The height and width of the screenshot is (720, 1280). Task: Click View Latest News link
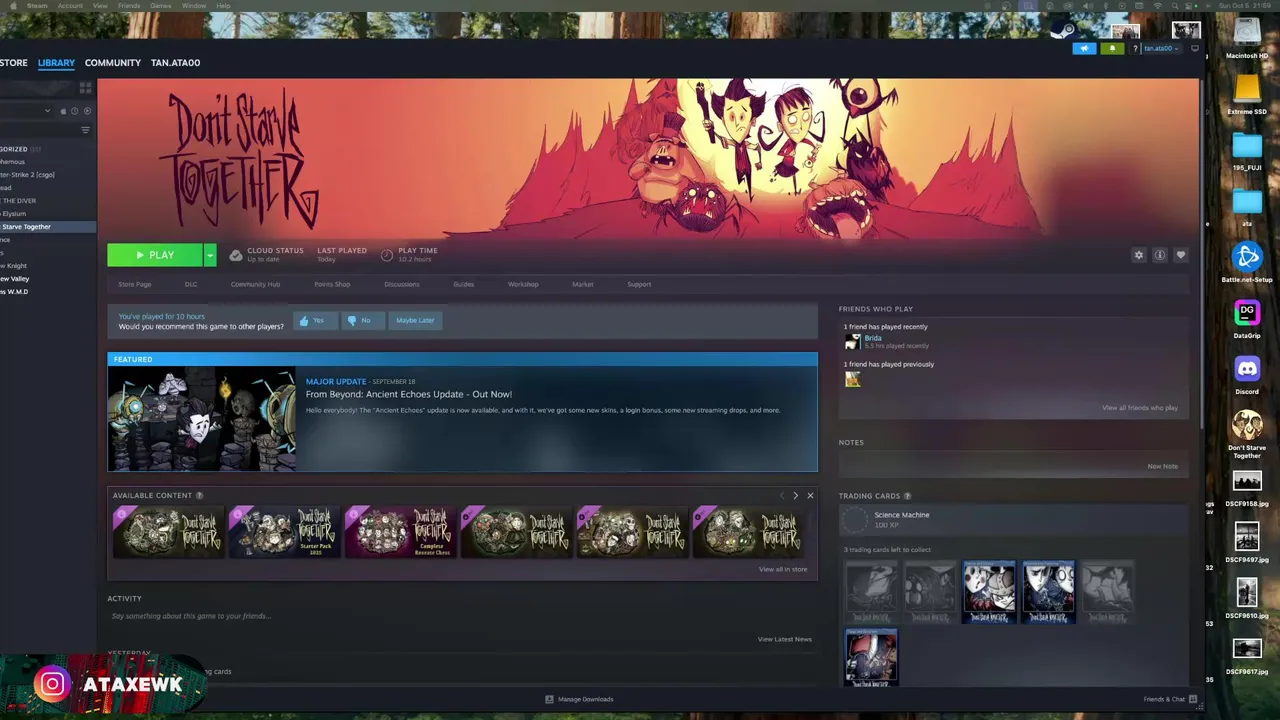(785, 639)
